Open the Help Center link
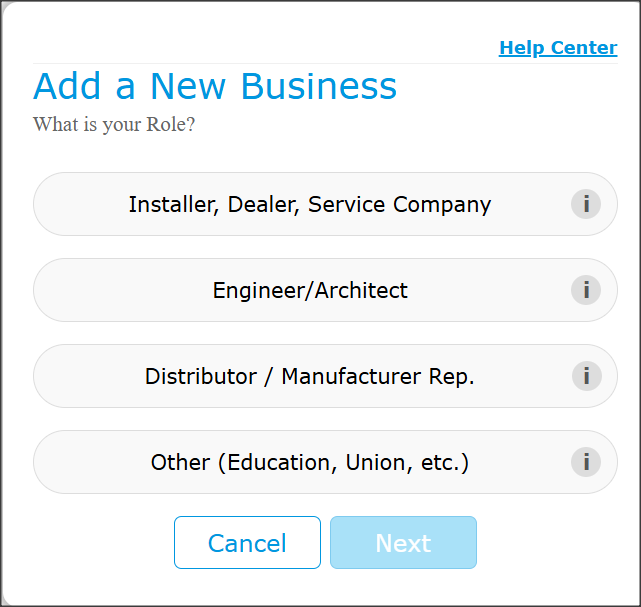 (558, 47)
